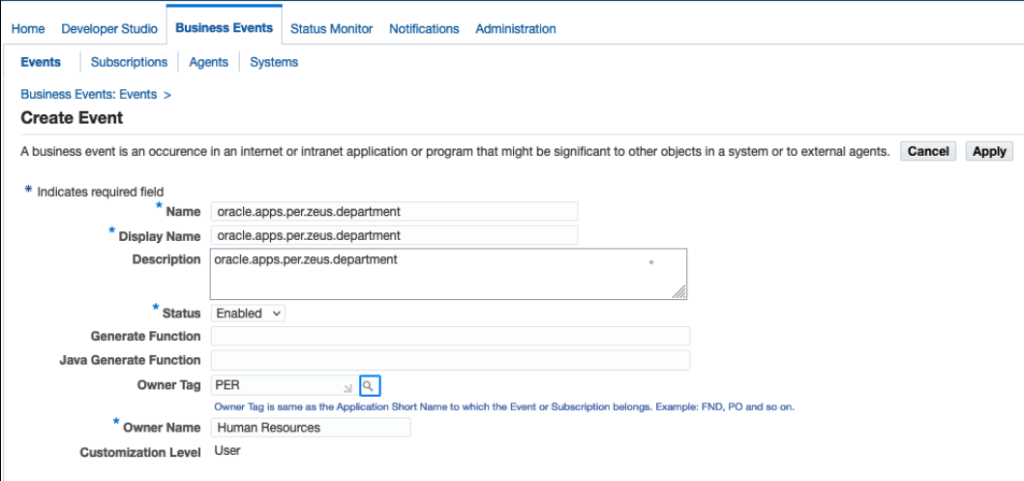This screenshot has height=481, width=1024.
Task: Open the Notifications tab
Action: 424,29
